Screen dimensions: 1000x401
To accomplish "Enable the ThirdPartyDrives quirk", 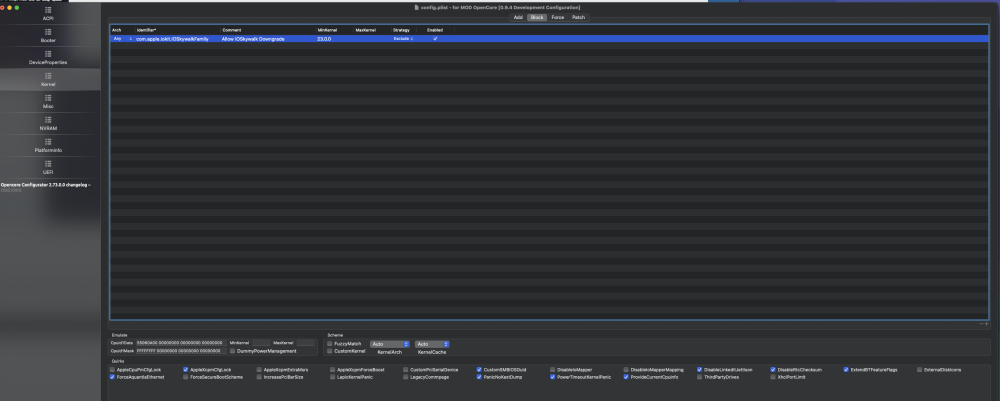I will 699,377.
